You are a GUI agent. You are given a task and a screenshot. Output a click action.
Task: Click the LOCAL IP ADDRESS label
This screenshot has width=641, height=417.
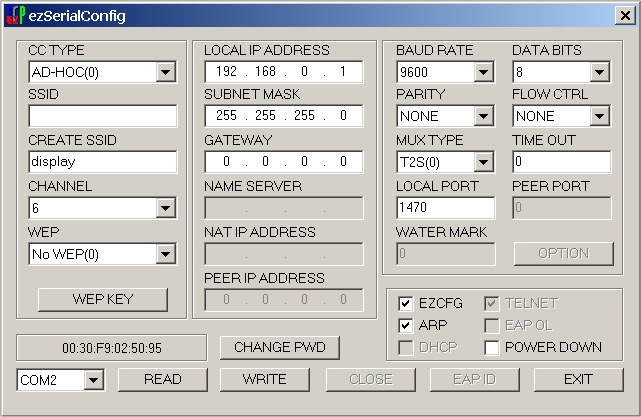[267, 50]
